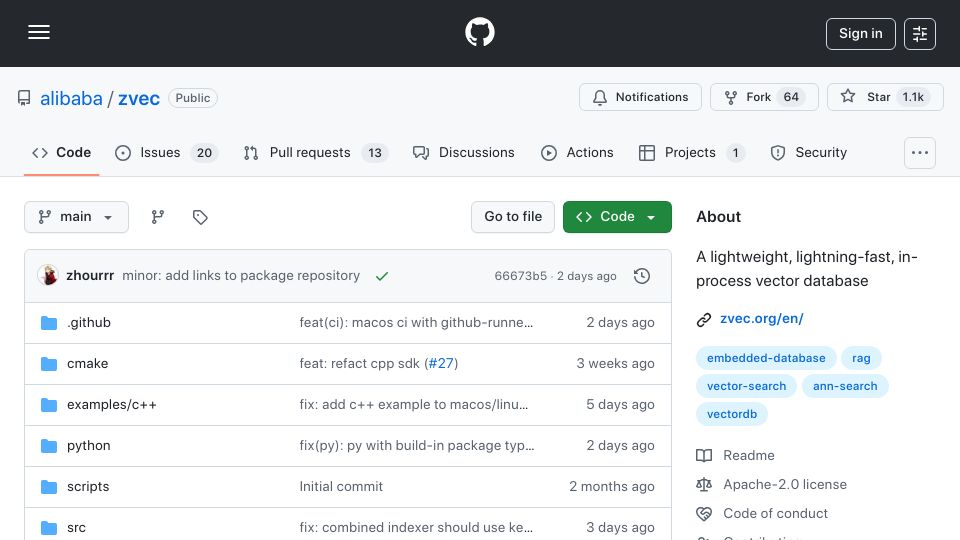Select the Code tab
The height and width of the screenshot is (540, 960).
click(x=61, y=152)
